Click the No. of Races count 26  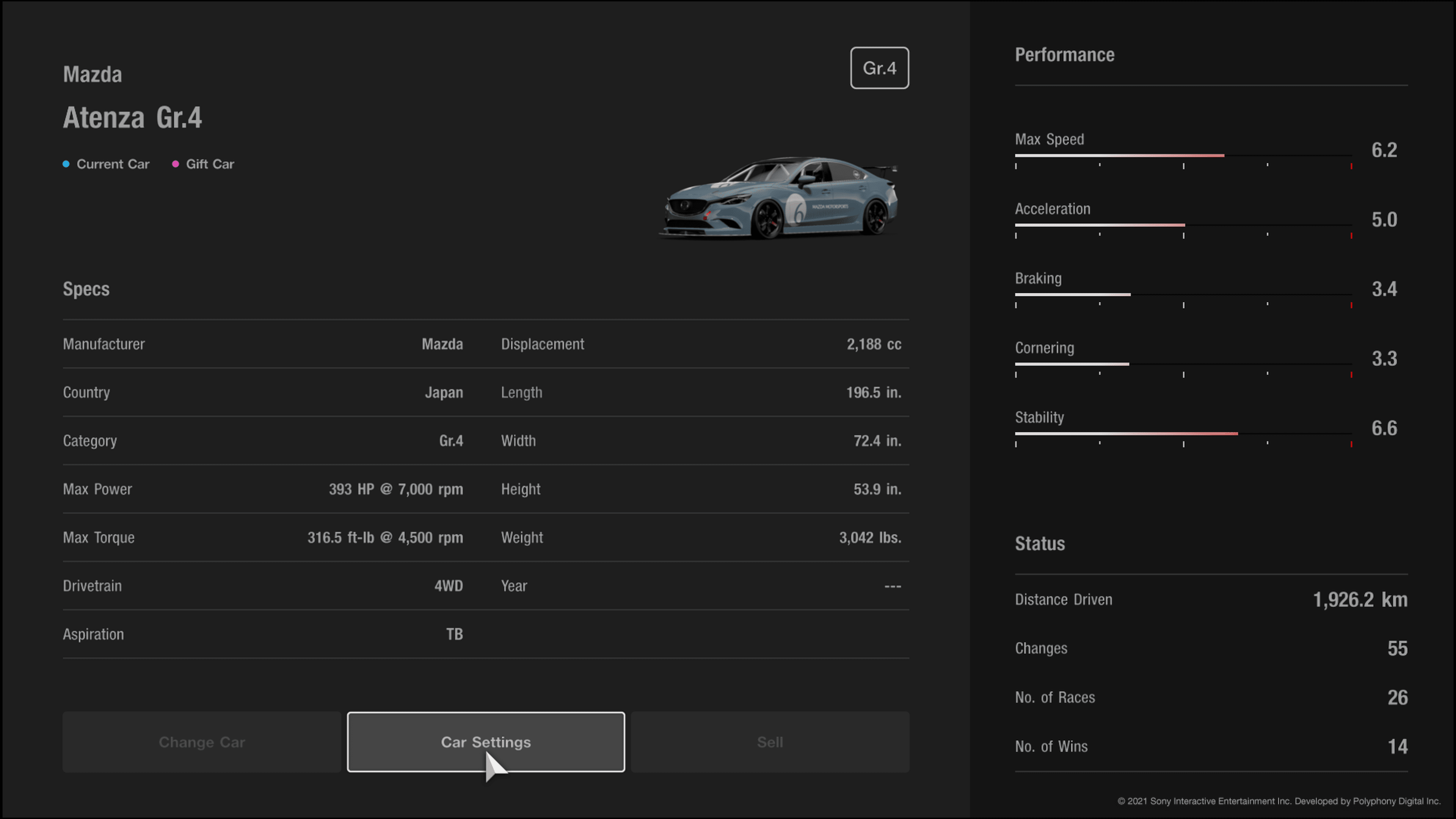coord(1397,698)
